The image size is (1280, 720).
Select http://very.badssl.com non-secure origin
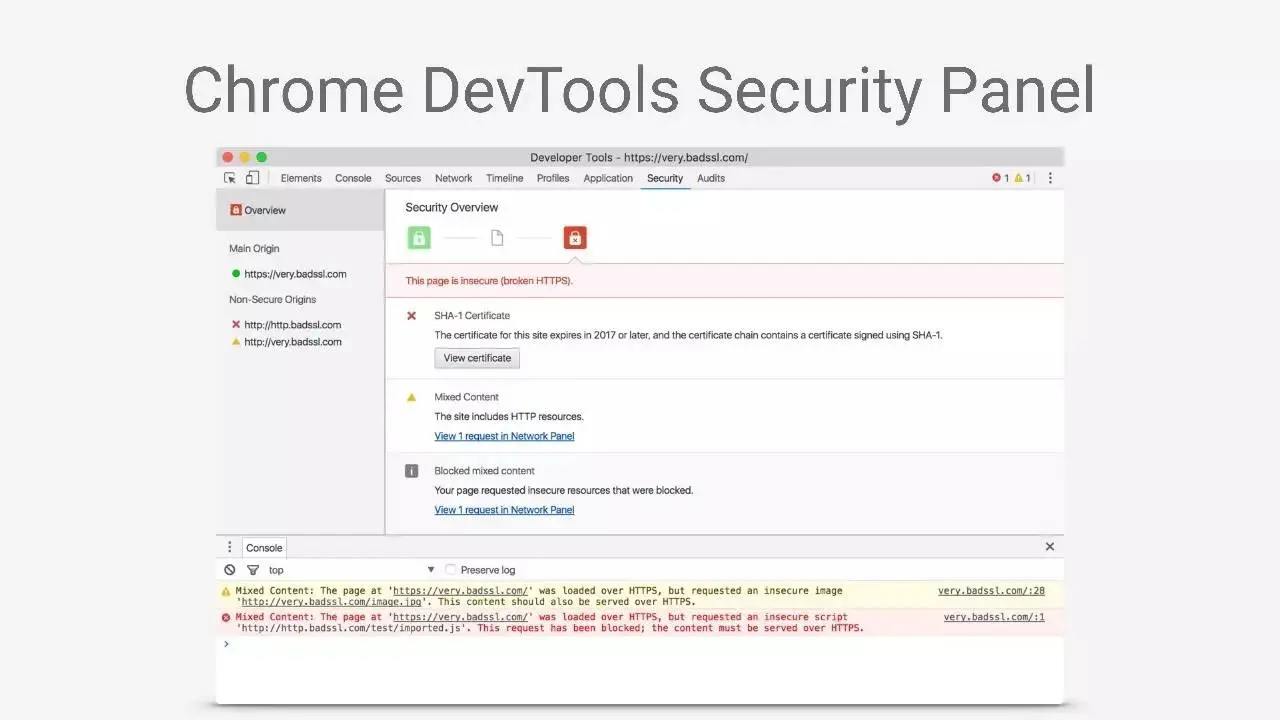click(292, 342)
